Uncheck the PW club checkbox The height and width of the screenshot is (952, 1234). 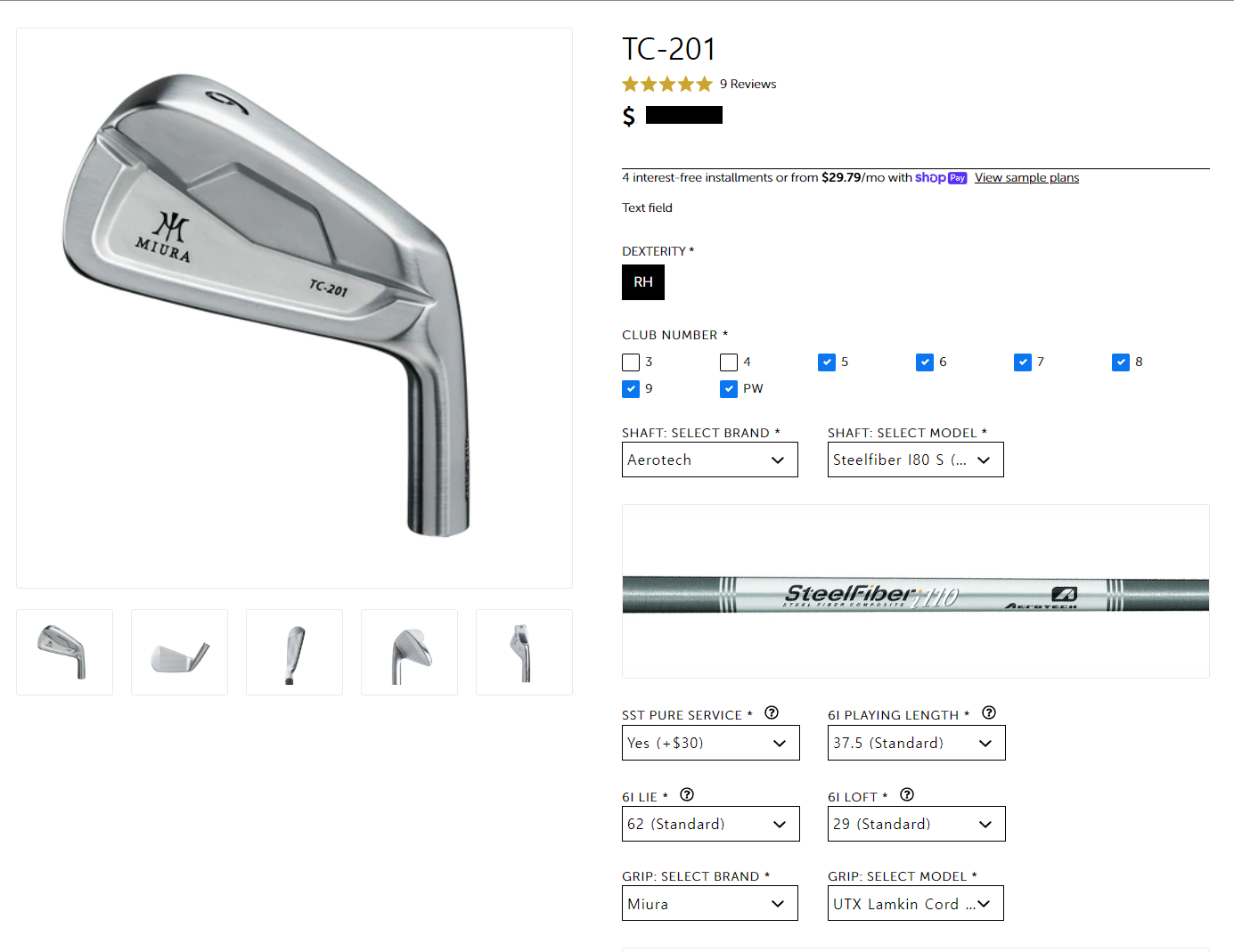click(x=729, y=389)
